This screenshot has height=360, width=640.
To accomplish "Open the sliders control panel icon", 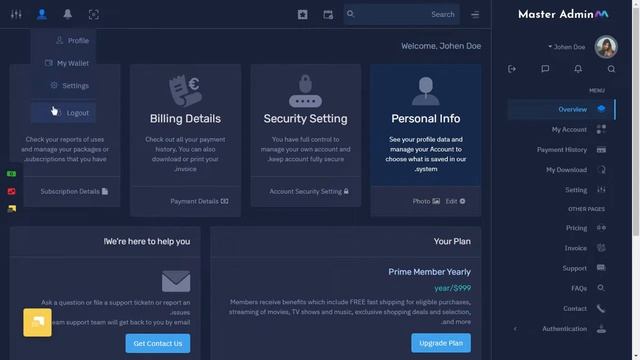I will 16,15.
